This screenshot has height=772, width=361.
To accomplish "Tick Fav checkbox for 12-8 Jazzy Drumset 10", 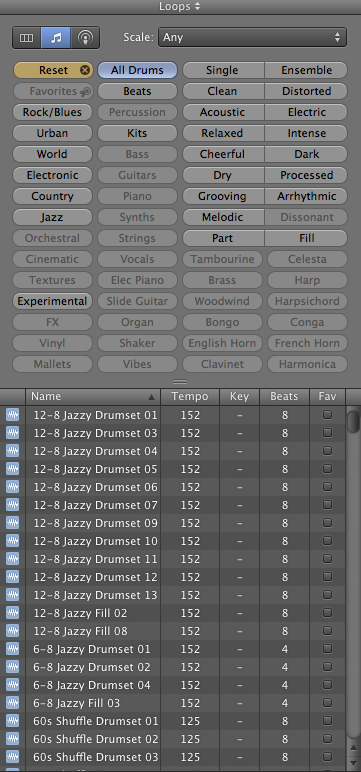I will click(x=327, y=541).
